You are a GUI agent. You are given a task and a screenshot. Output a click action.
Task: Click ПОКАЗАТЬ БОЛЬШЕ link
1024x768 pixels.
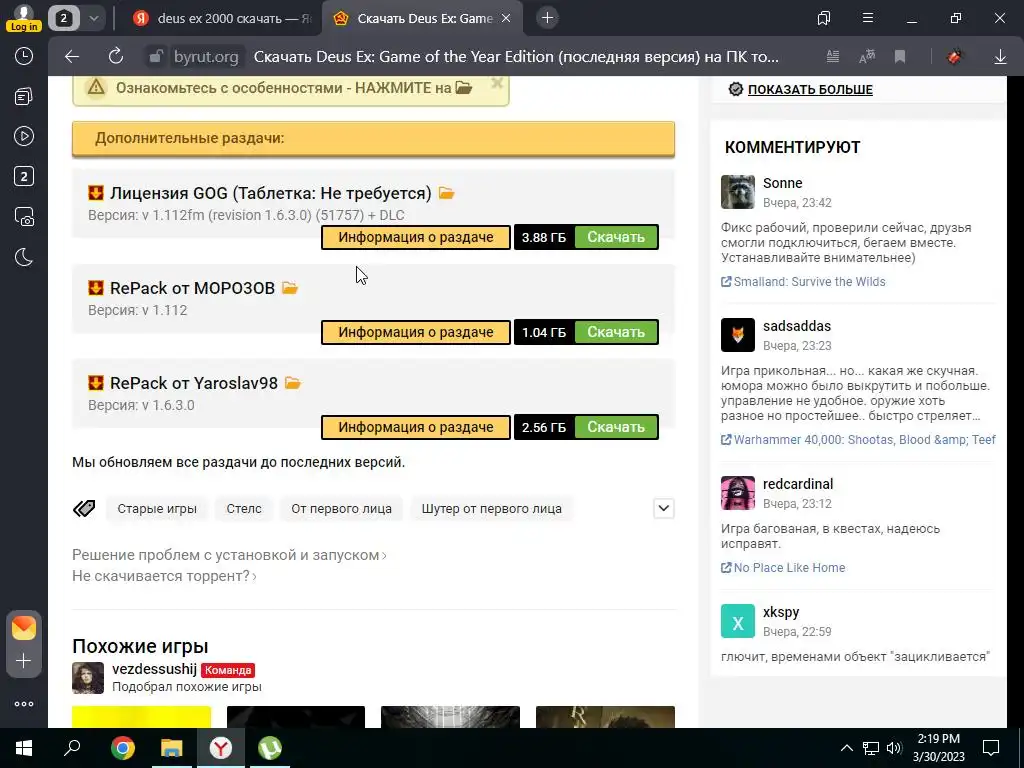[x=810, y=89]
